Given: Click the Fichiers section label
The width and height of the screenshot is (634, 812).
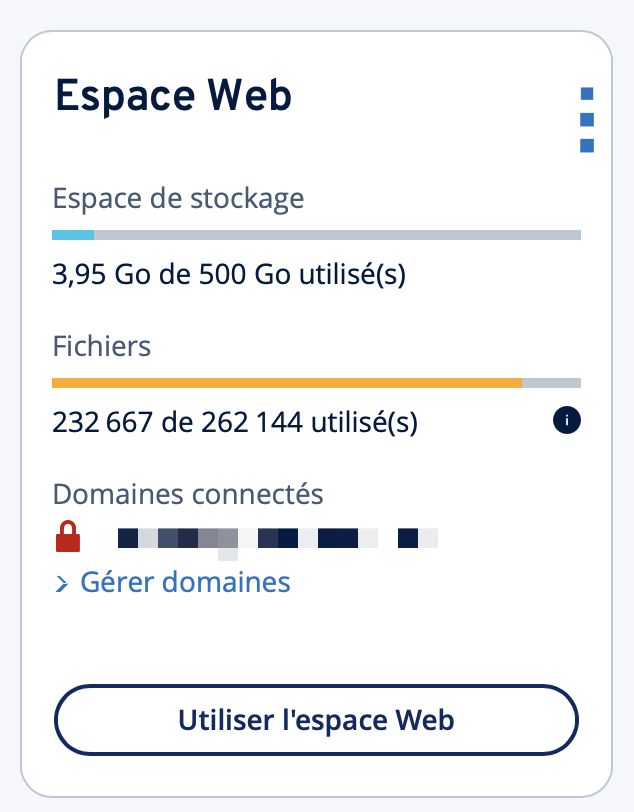Looking at the screenshot, I should point(101,346).
